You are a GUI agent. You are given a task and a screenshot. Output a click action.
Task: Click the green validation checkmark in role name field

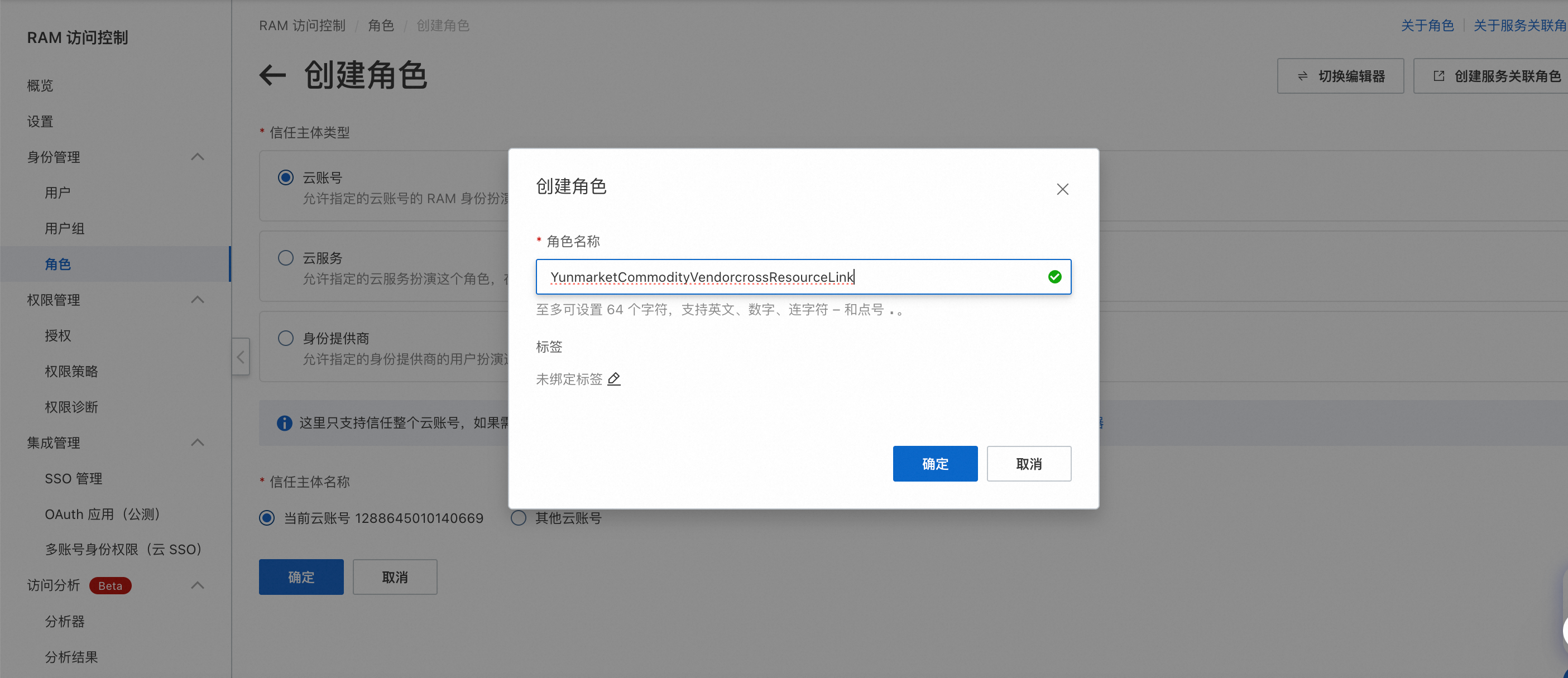coord(1054,277)
